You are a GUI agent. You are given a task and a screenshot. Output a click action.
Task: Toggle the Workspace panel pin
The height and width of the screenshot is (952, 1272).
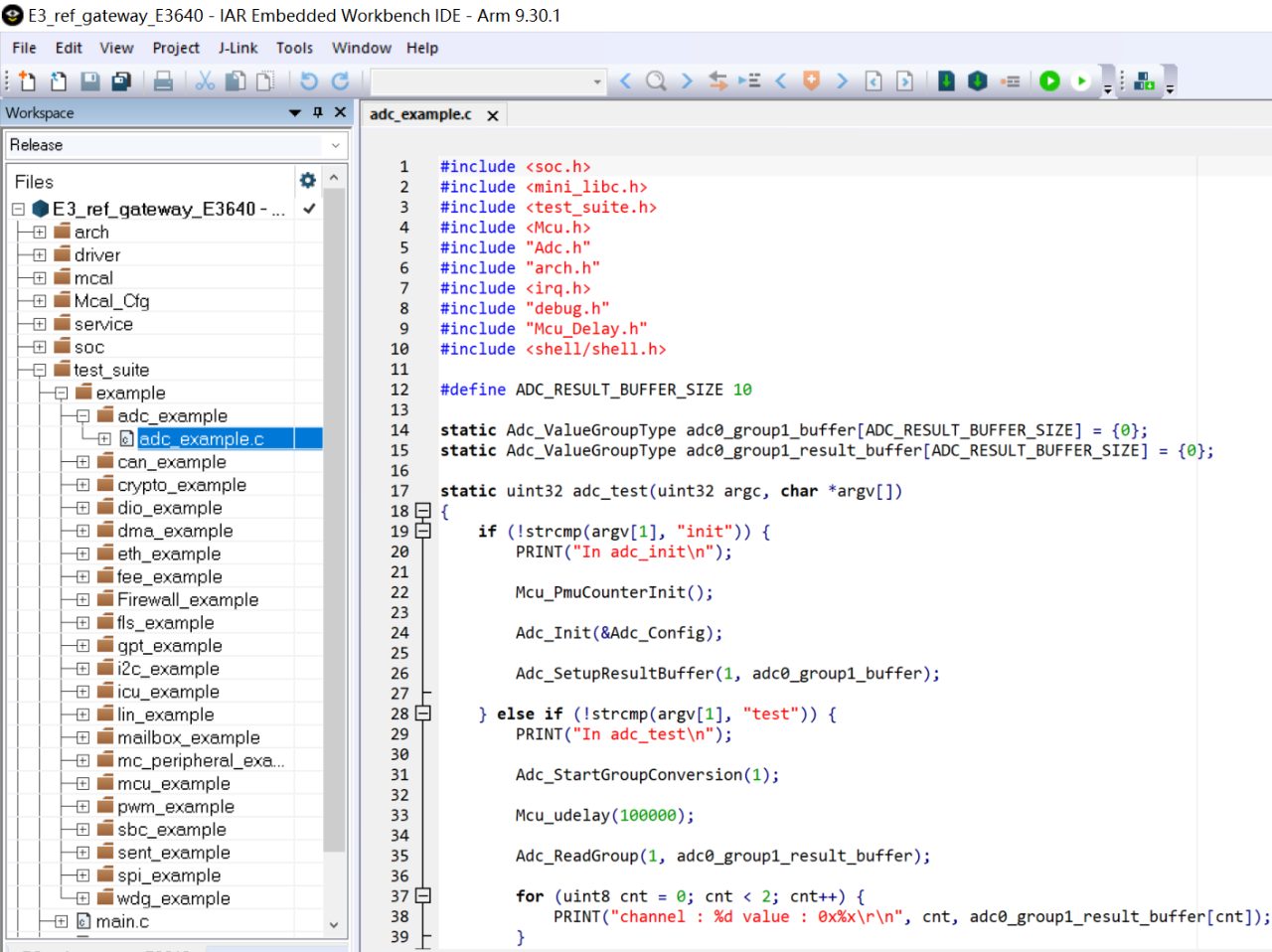(318, 113)
